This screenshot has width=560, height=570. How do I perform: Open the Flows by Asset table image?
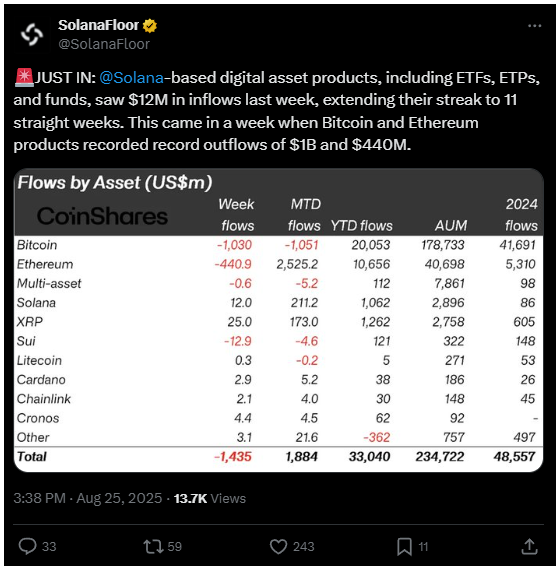tap(279, 320)
